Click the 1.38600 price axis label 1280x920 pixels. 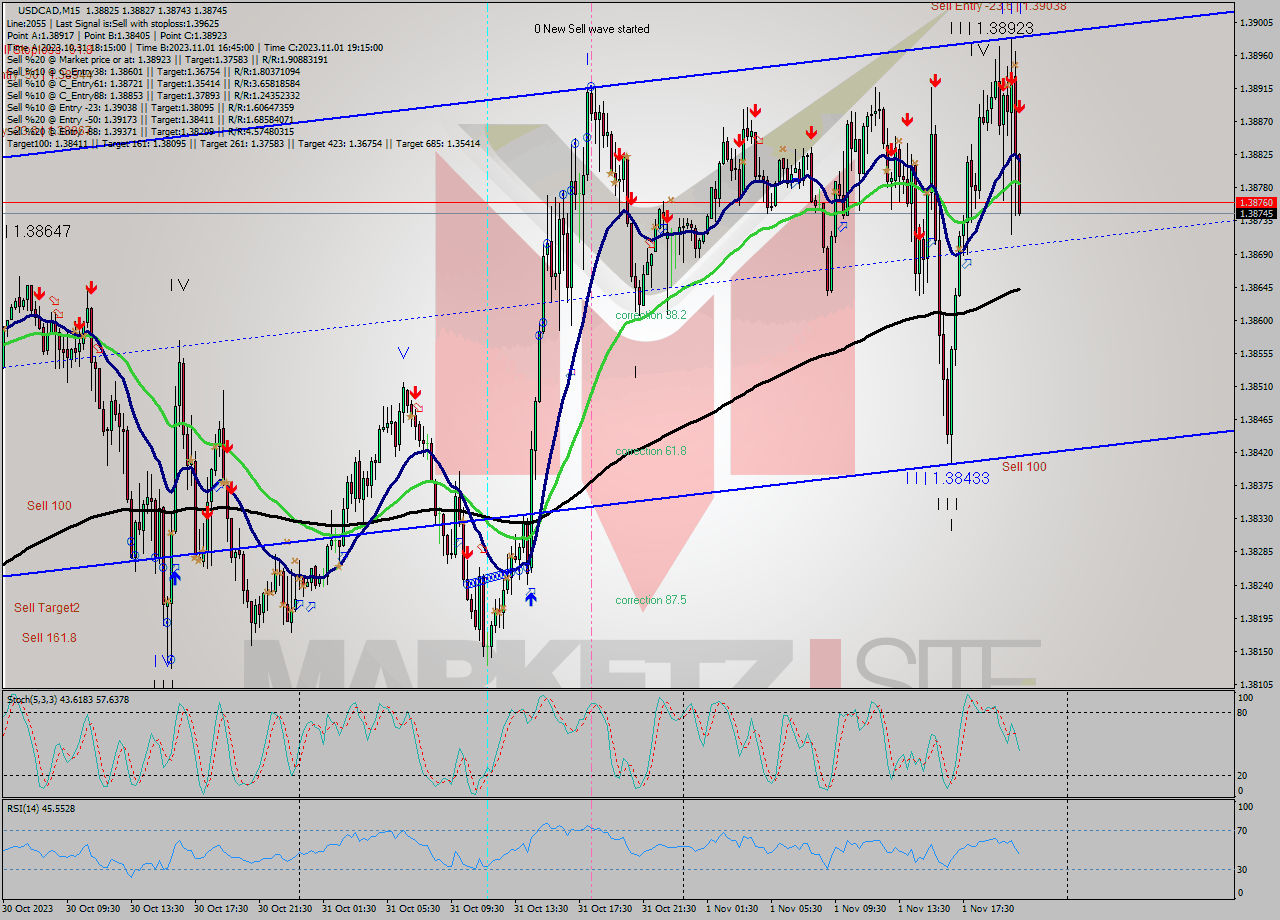(1256, 321)
